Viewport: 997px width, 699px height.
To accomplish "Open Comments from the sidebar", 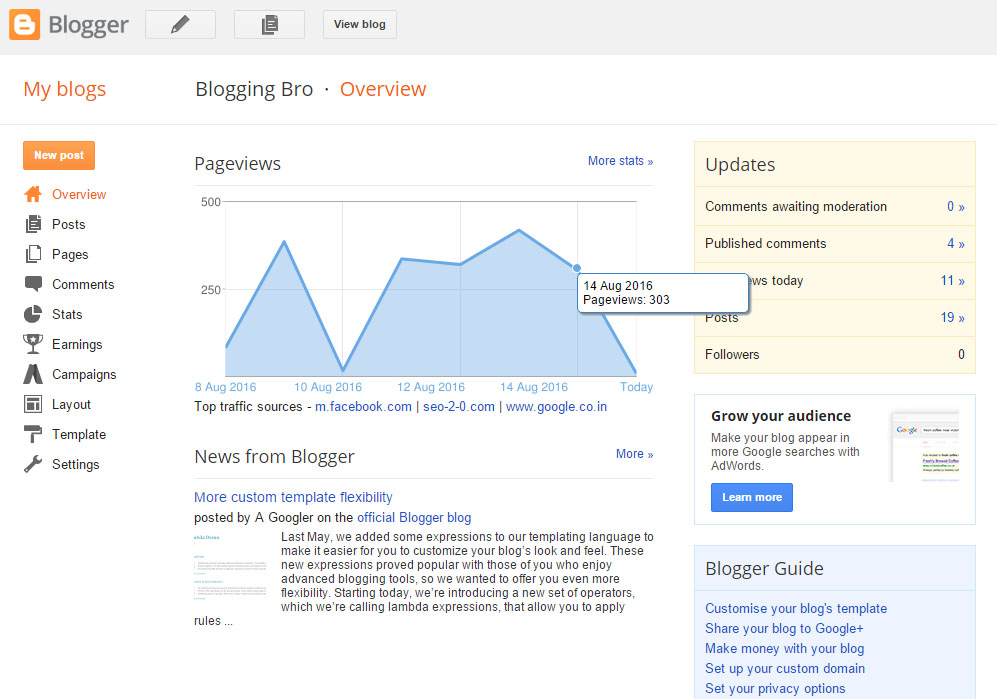I will 83,284.
